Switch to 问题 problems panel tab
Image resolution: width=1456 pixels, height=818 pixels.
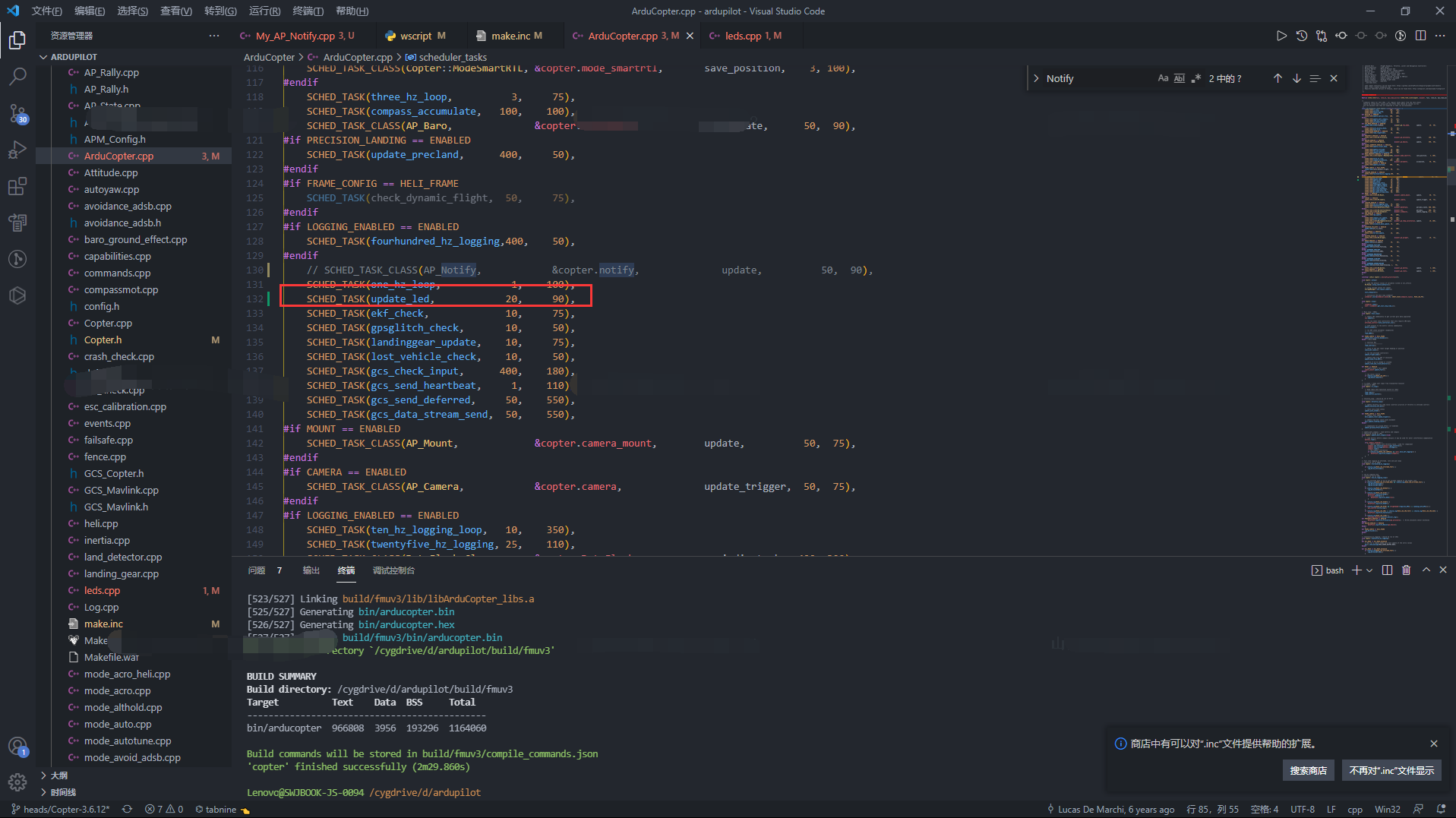tap(257, 570)
